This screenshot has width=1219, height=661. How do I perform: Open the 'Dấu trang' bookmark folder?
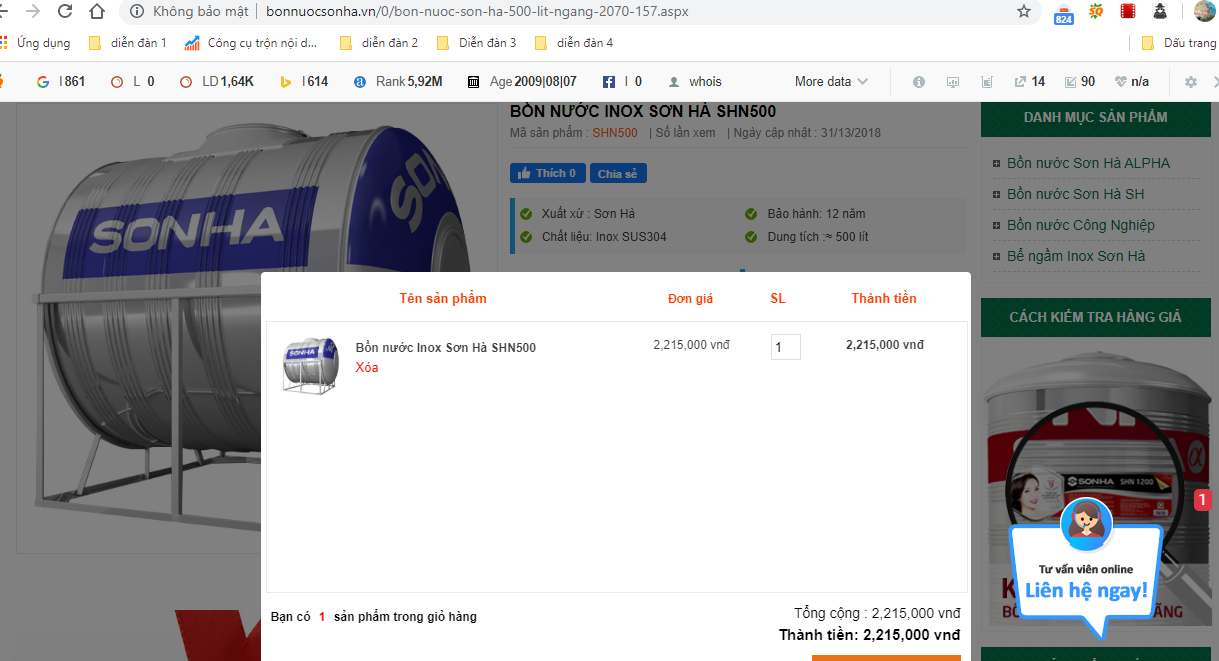click(x=1179, y=43)
